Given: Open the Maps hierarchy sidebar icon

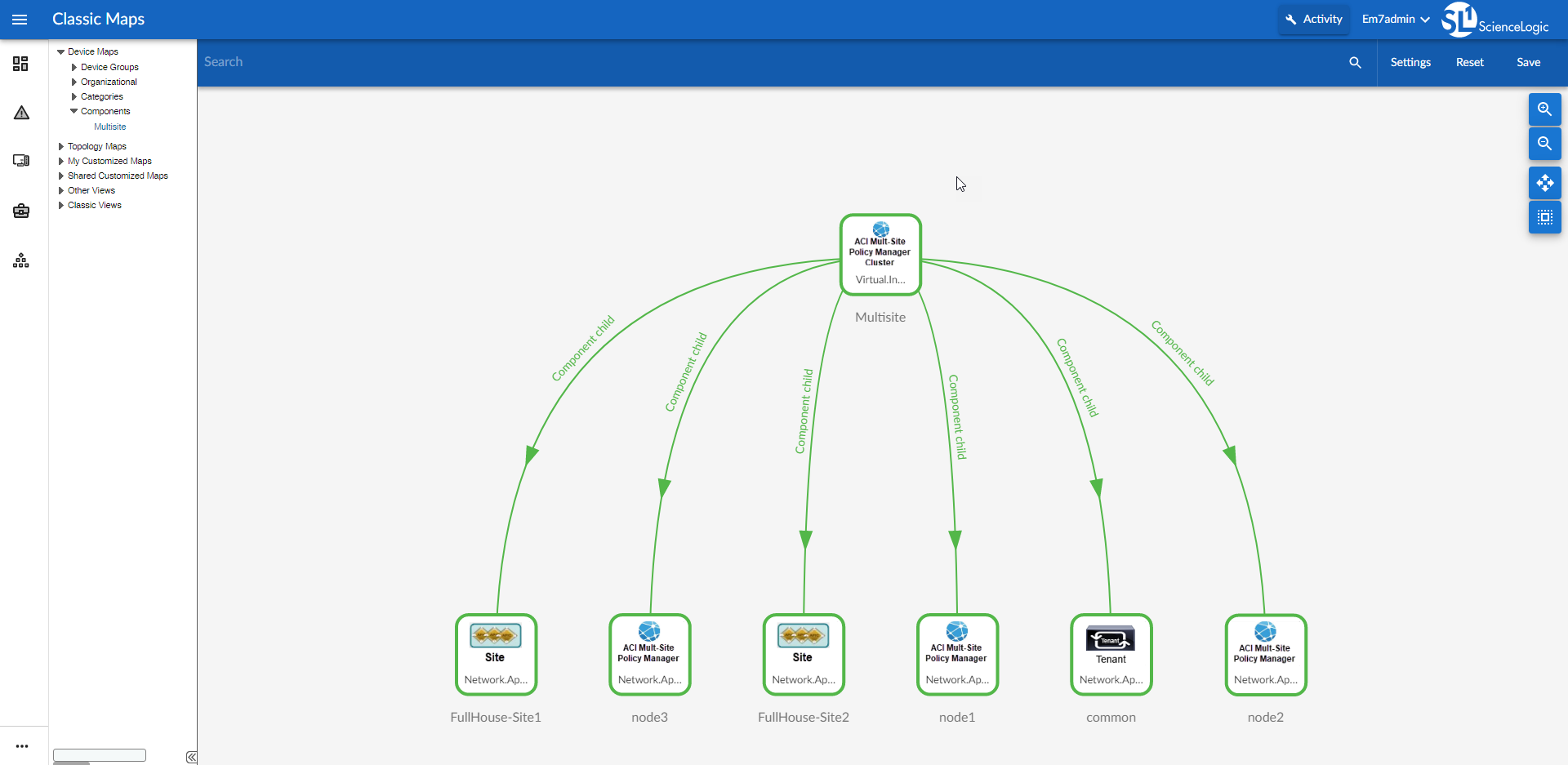Looking at the screenshot, I should click(21, 260).
